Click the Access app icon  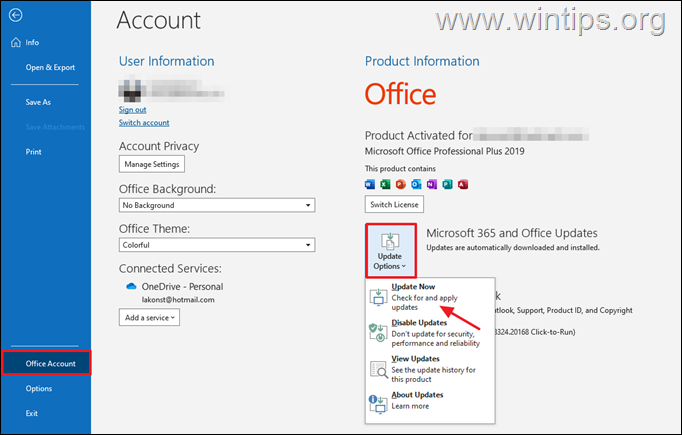coord(463,184)
